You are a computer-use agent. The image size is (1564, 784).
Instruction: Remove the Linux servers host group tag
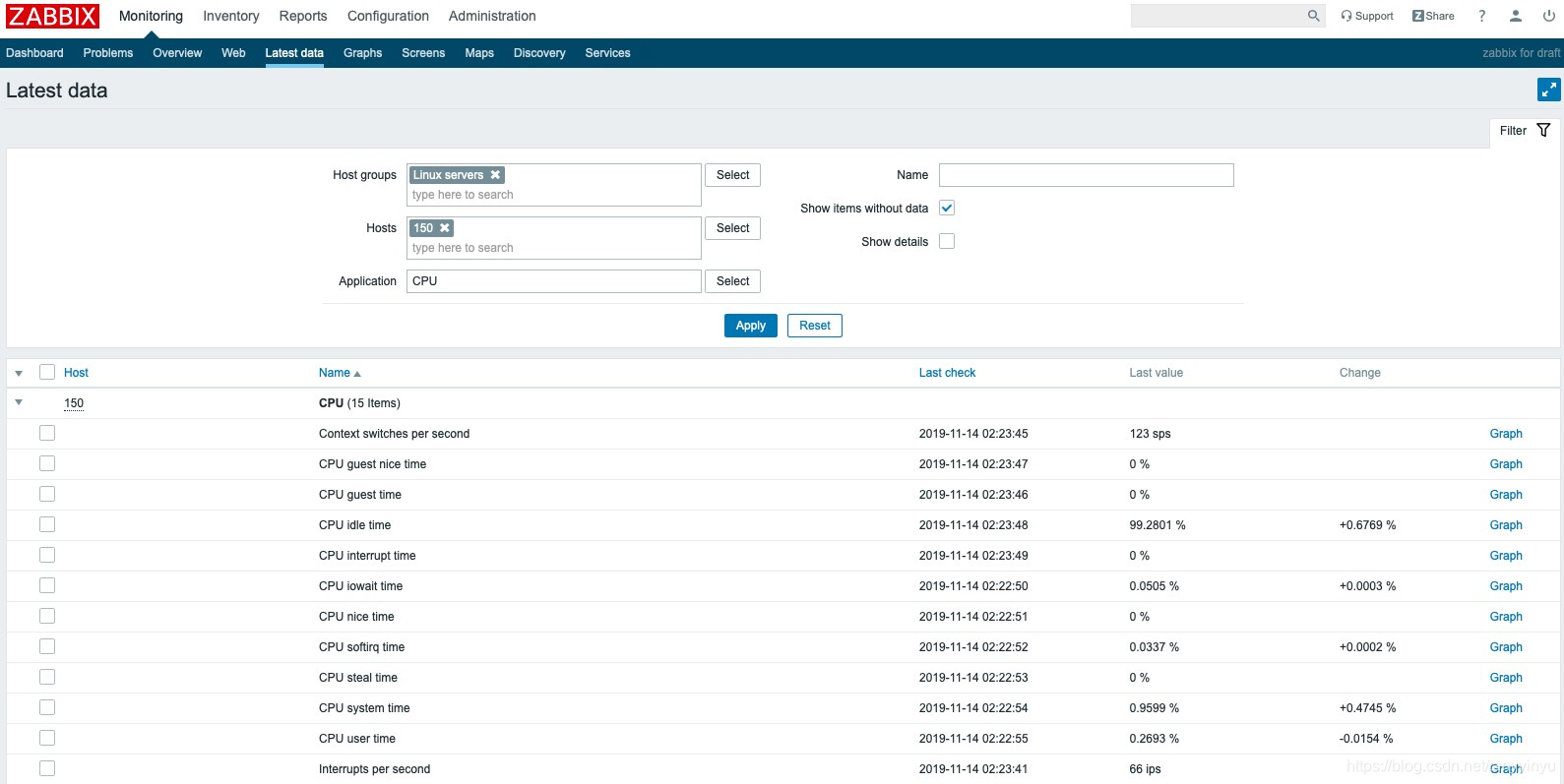[x=495, y=175]
